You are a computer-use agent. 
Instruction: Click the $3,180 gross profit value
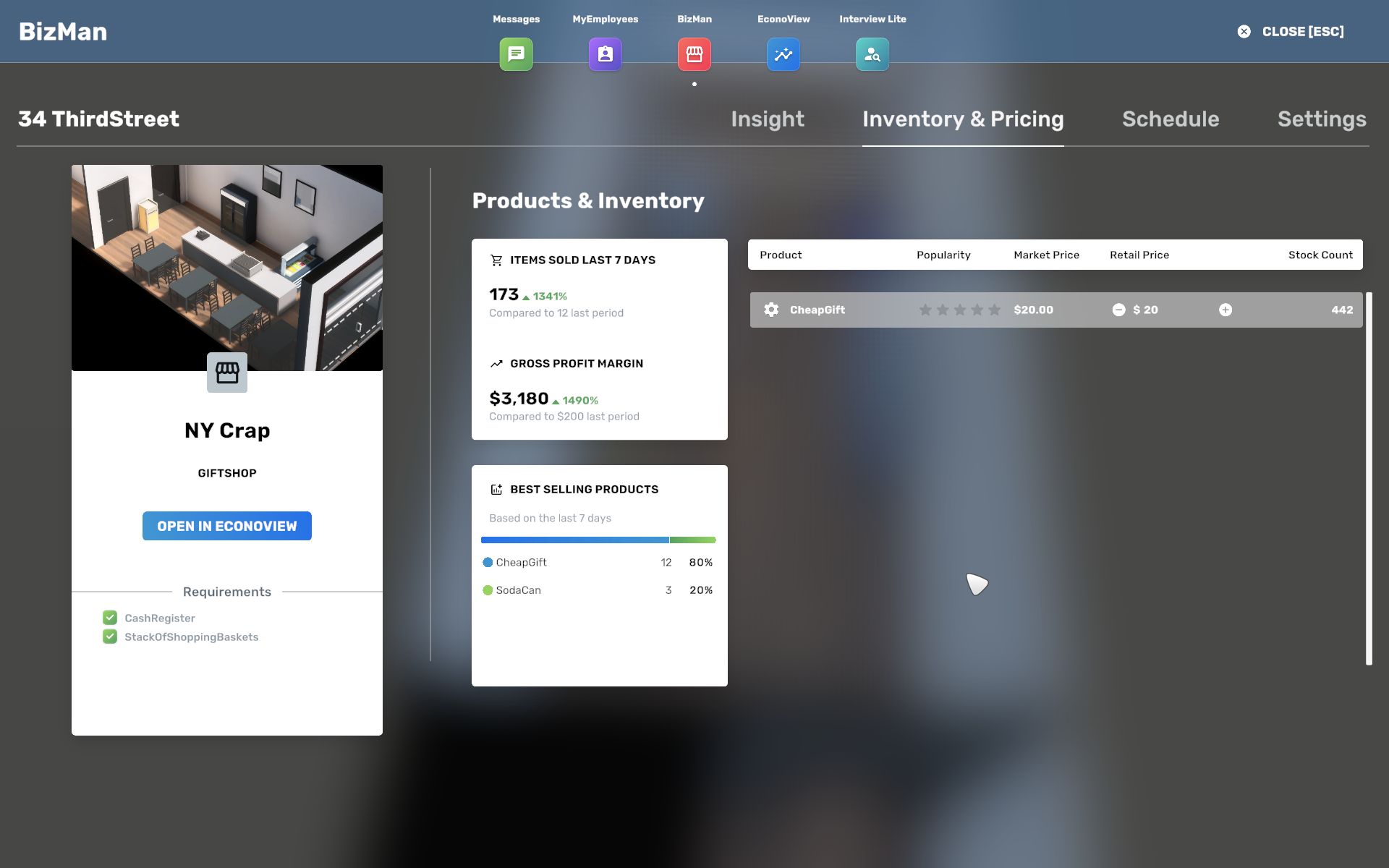519,399
